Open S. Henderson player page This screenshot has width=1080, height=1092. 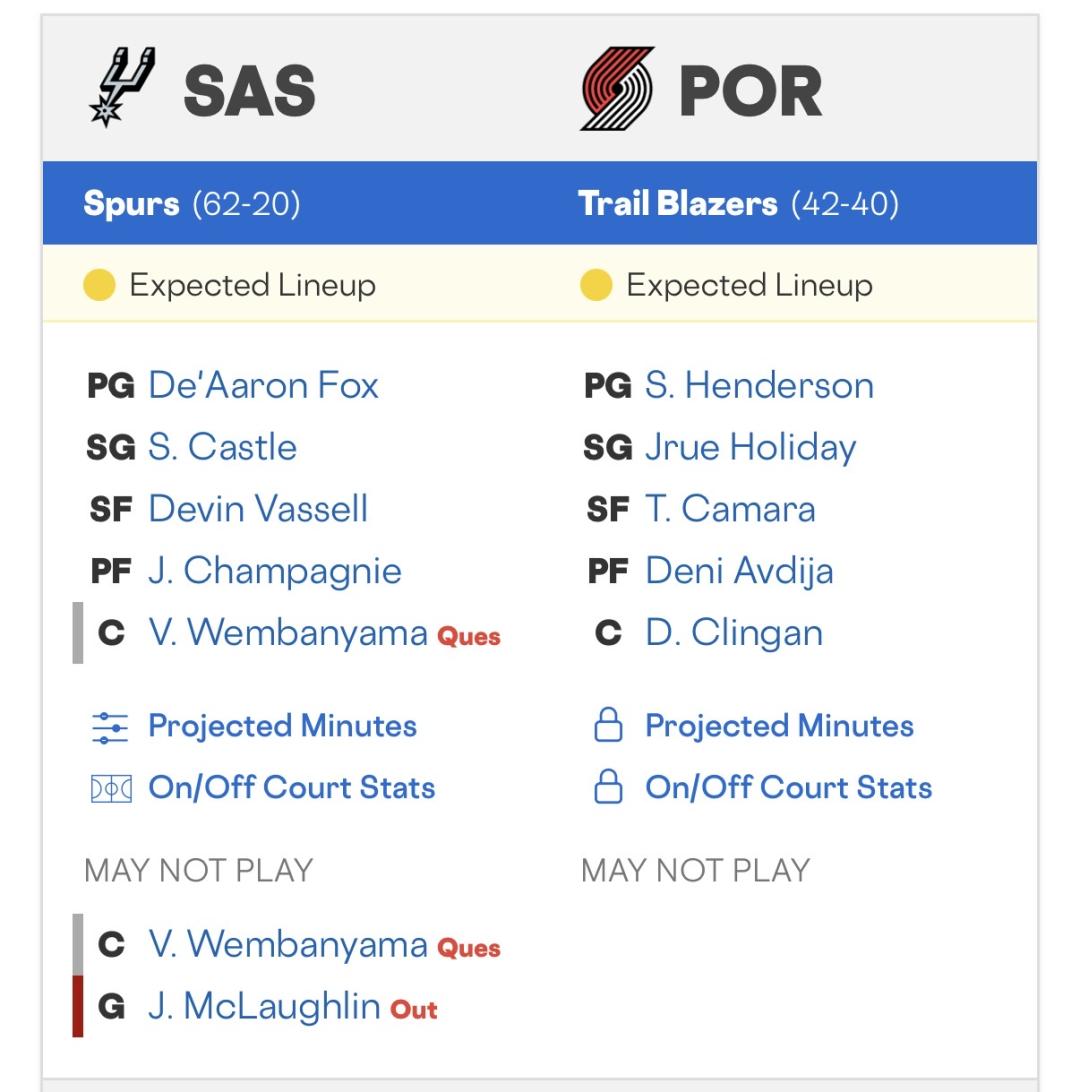pyautogui.click(x=759, y=385)
